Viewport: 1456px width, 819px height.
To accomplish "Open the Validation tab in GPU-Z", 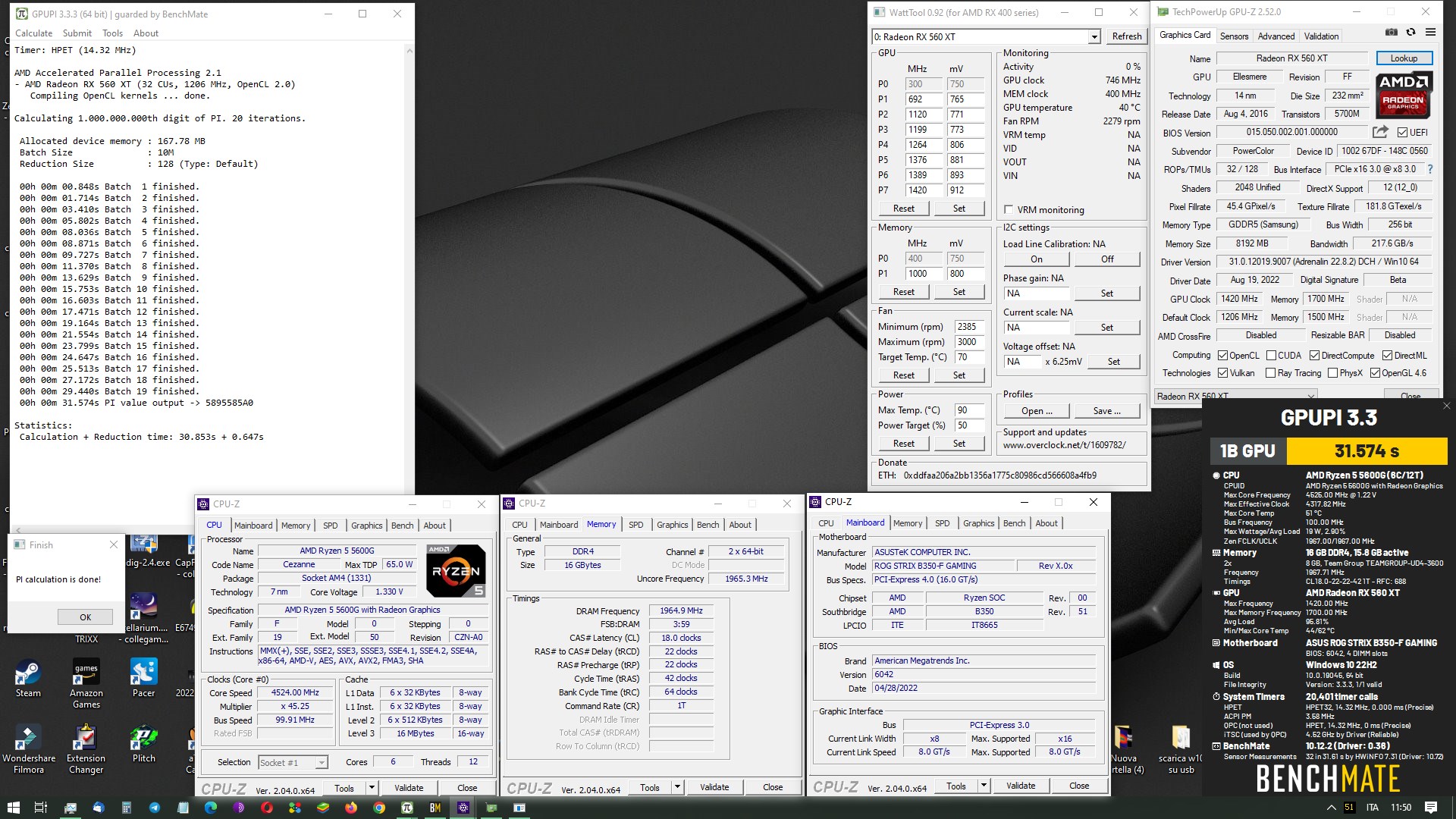I will point(1321,36).
